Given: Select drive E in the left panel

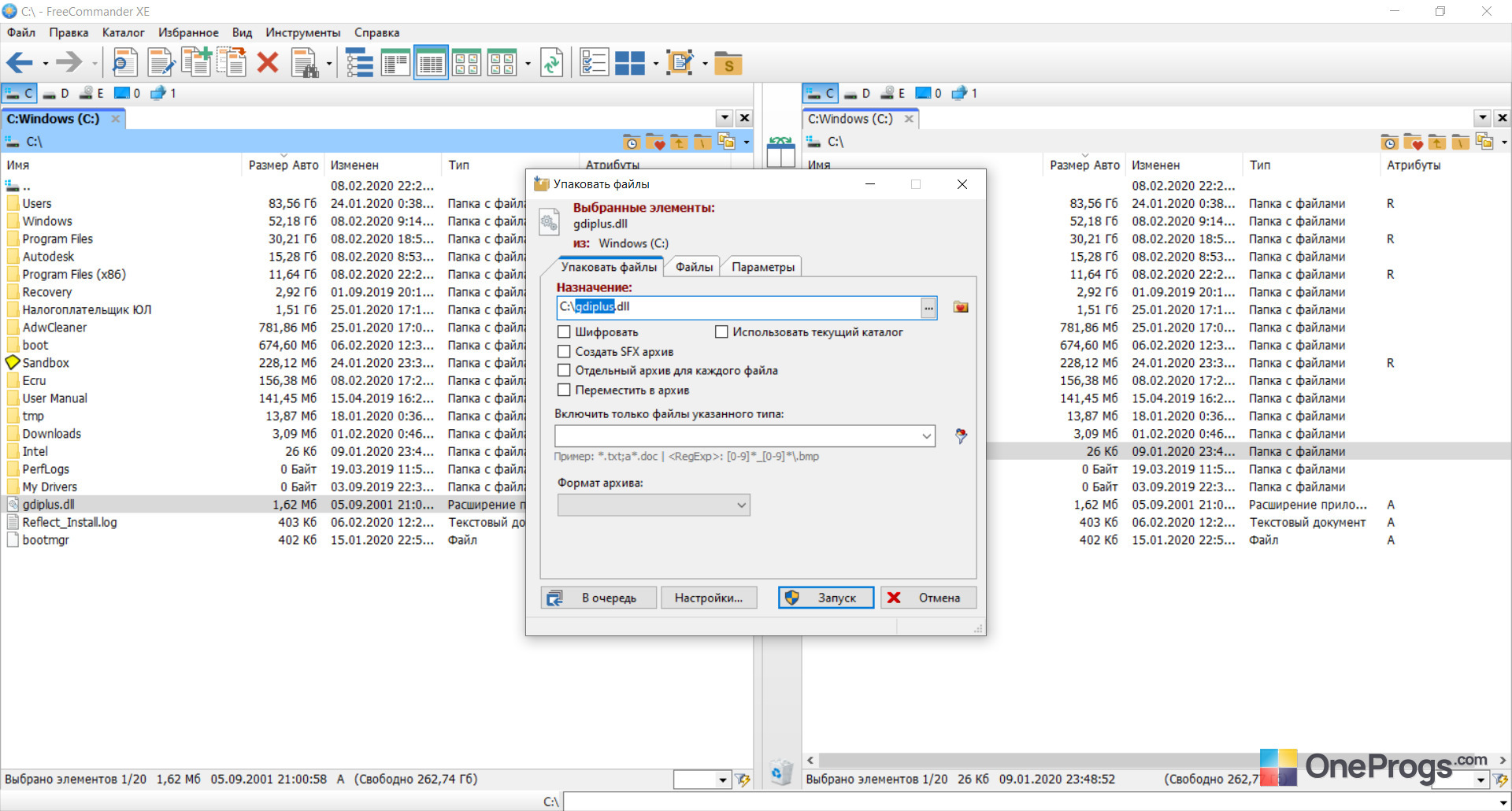Looking at the screenshot, I should 92,93.
